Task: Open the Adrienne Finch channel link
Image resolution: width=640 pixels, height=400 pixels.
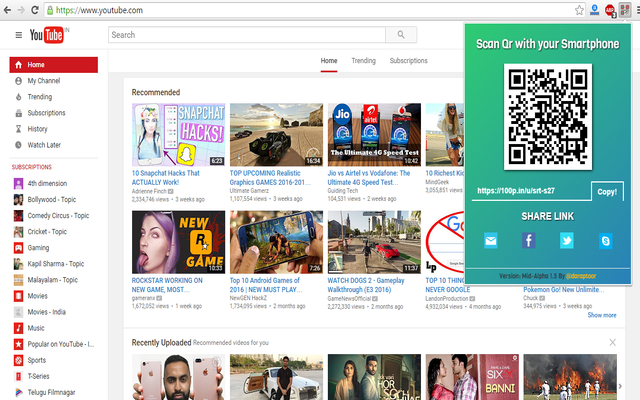Action: click(149, 191)
